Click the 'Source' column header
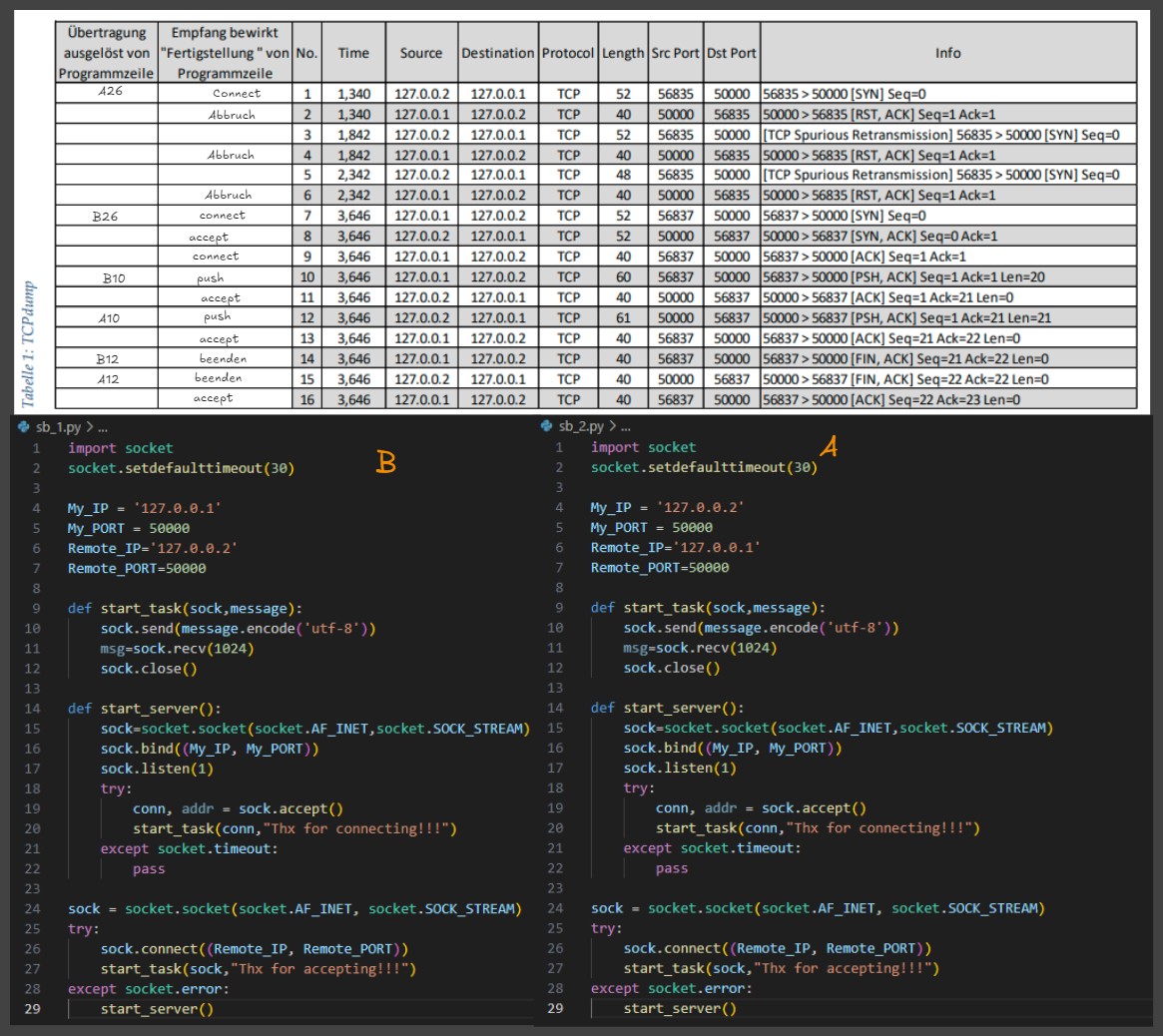Image resolution: width=1163 pixels, height=1036 pixels. [x=421, y=53]
